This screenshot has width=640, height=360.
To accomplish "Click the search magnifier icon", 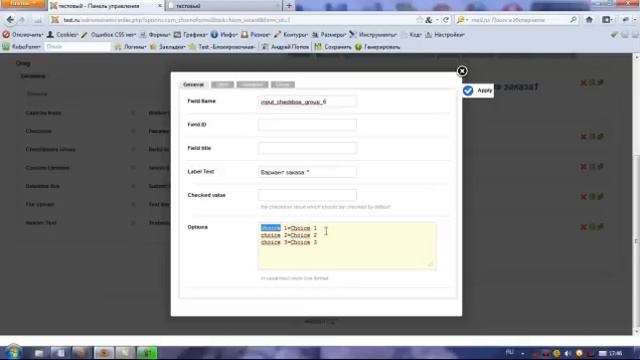I will click(x=573, y=20).
